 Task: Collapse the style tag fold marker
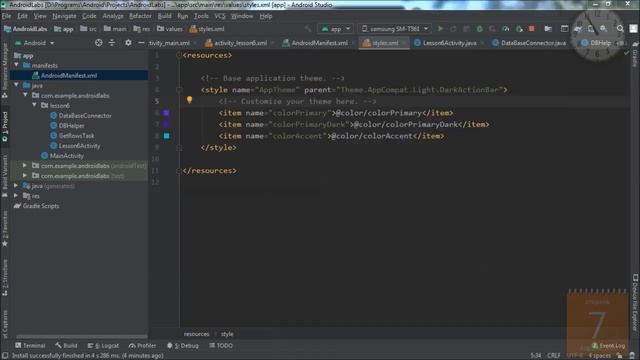coord(179,89)
